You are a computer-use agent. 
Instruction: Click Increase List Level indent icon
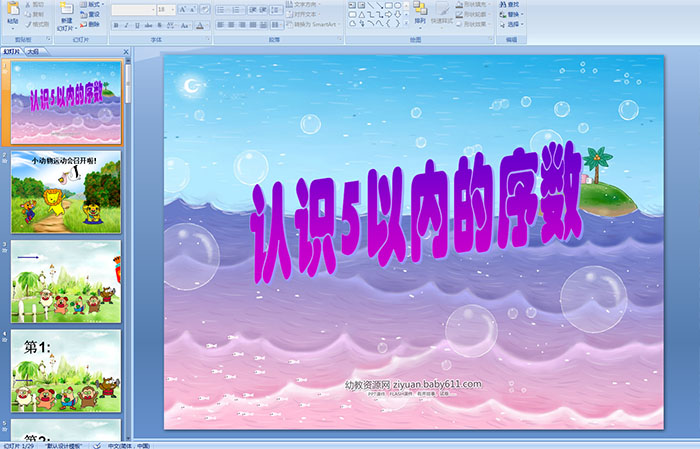click(263, 10)
